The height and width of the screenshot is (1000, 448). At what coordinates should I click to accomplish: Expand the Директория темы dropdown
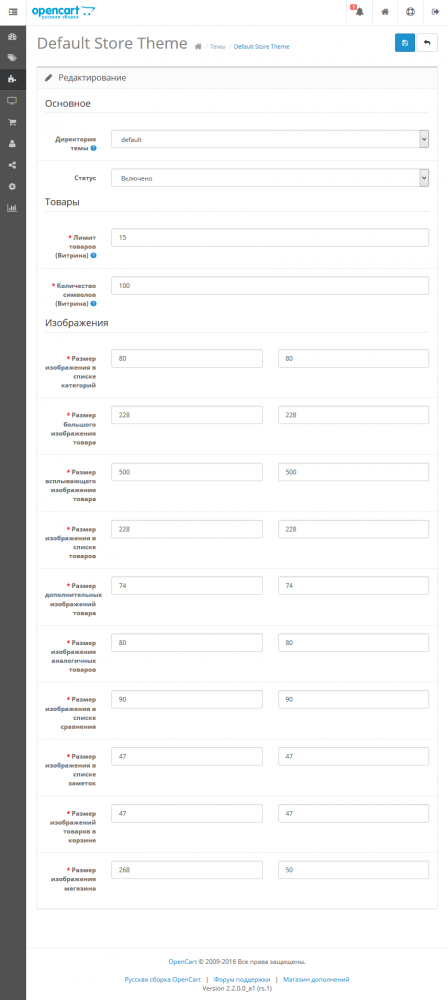[x=270, y=139]
